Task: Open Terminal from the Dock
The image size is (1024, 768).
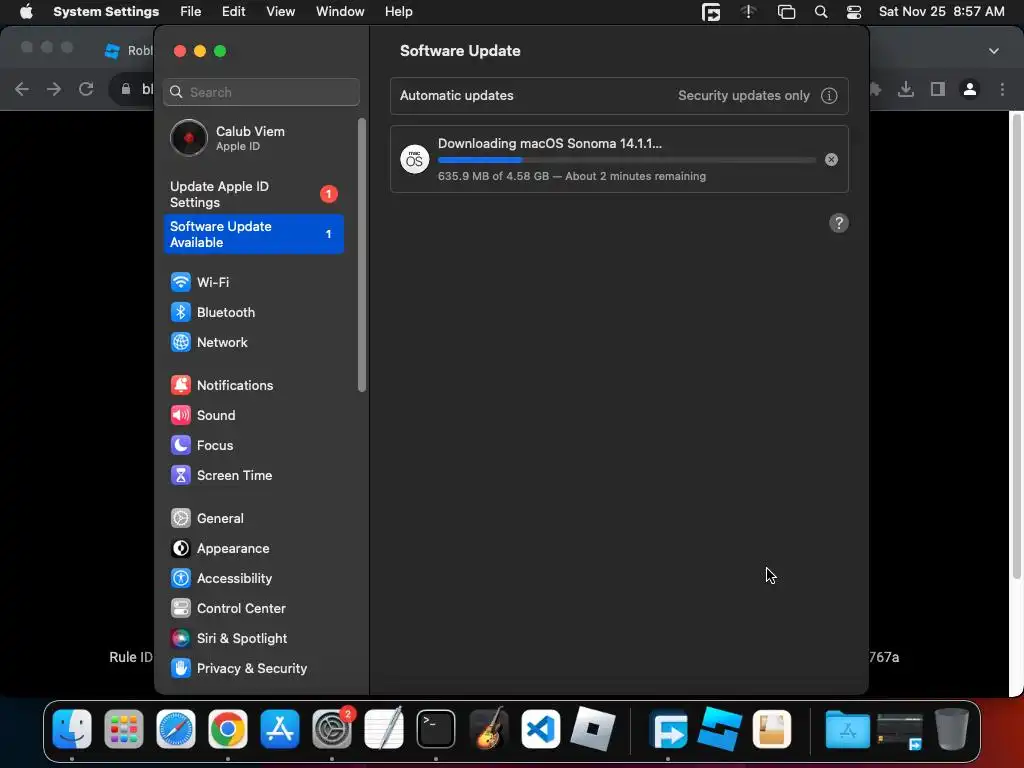Action: pos(436,729)
